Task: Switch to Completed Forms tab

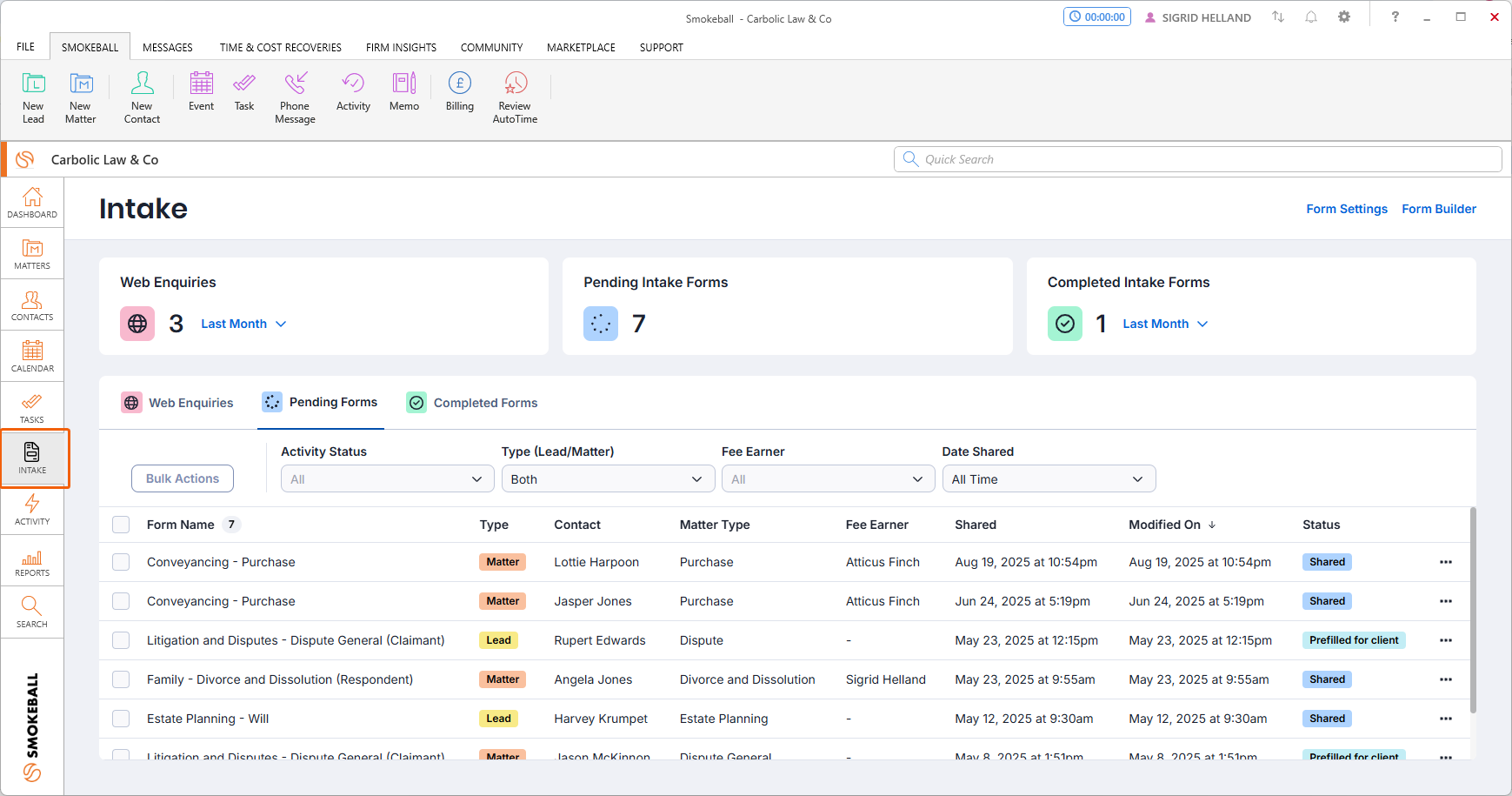Action: [472, 403]
